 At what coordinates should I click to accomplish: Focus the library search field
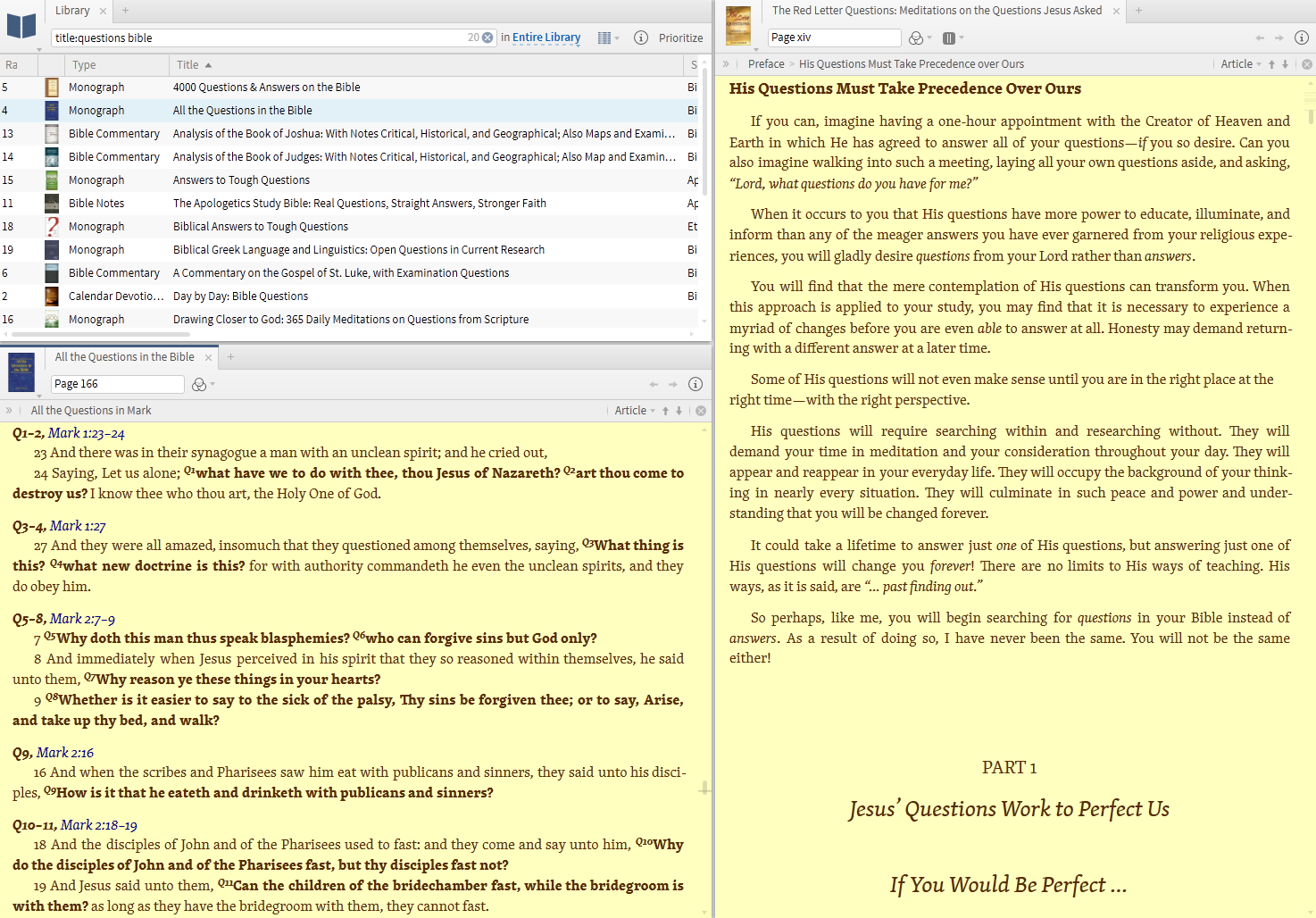259,38
